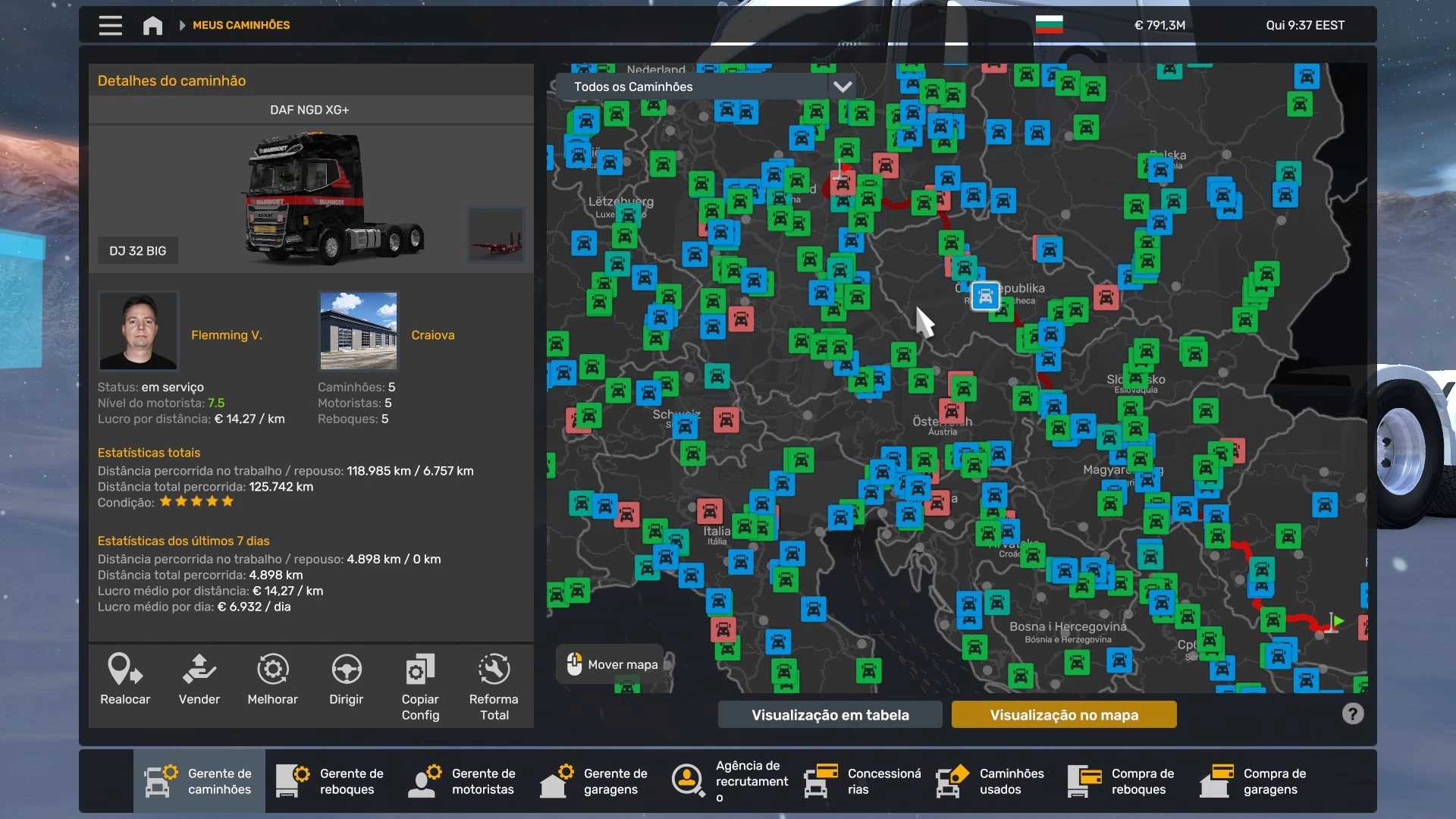The width and height of the screenshot is (1456, 819).
Task: Select the highlighted truck marker on map
Action: [x=985, y=296]
